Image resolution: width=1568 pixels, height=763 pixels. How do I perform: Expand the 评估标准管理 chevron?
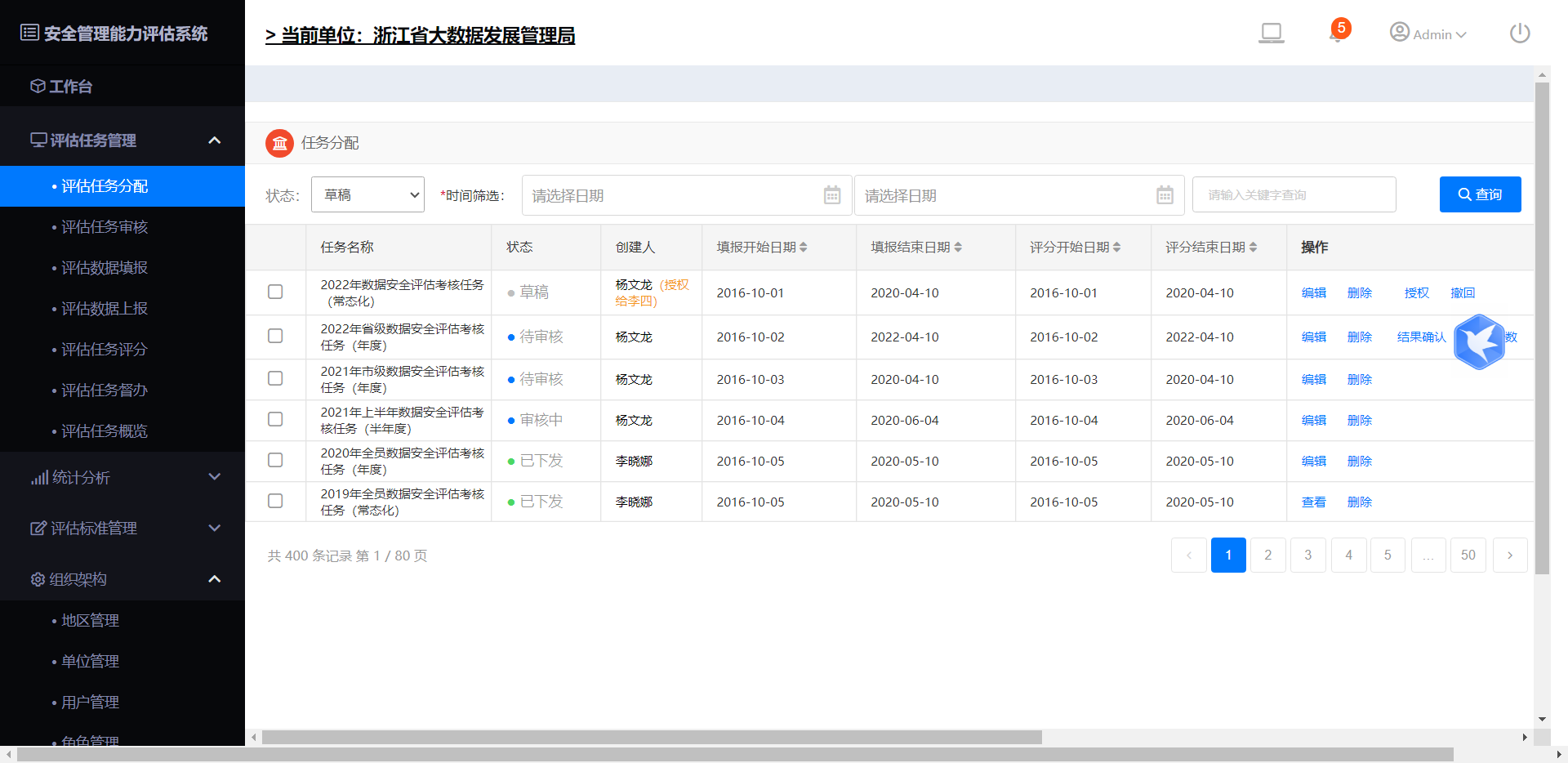(x=215, y=528)
